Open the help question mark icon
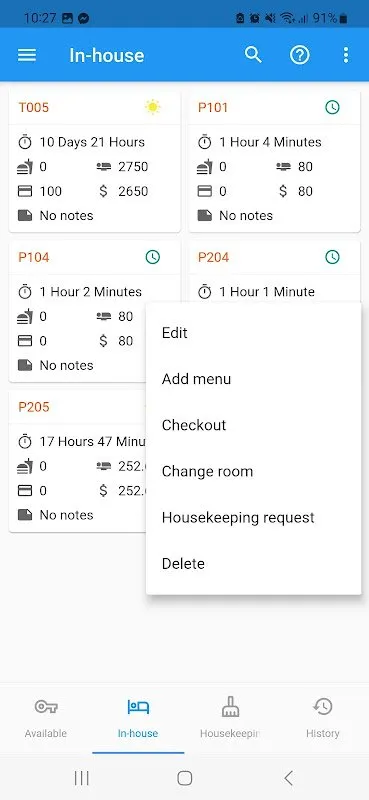Image resolution: width=369 pixels, height=800 pixels. pyautogui.click(x=300, y=55)
